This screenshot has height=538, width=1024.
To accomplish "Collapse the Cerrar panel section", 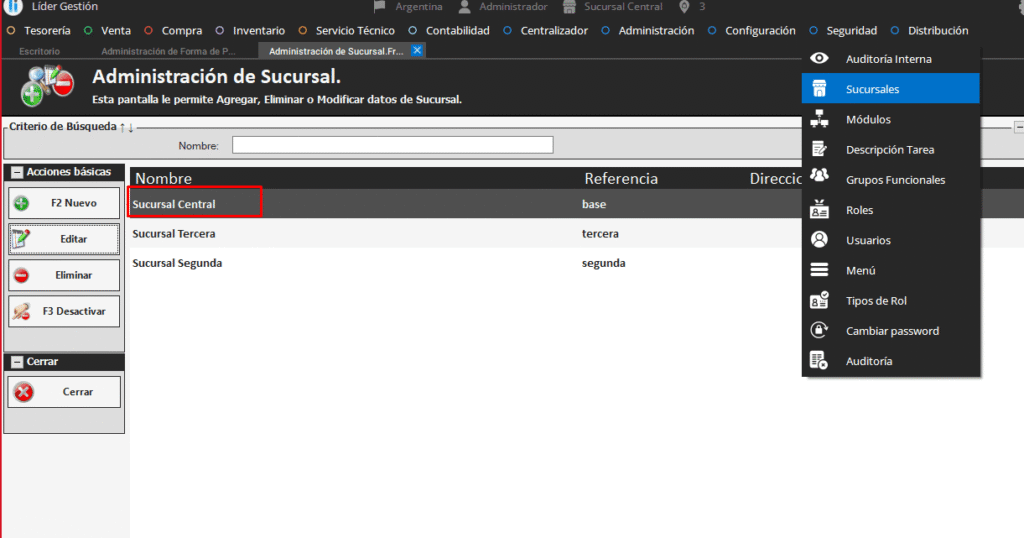I will click(17, 362).
